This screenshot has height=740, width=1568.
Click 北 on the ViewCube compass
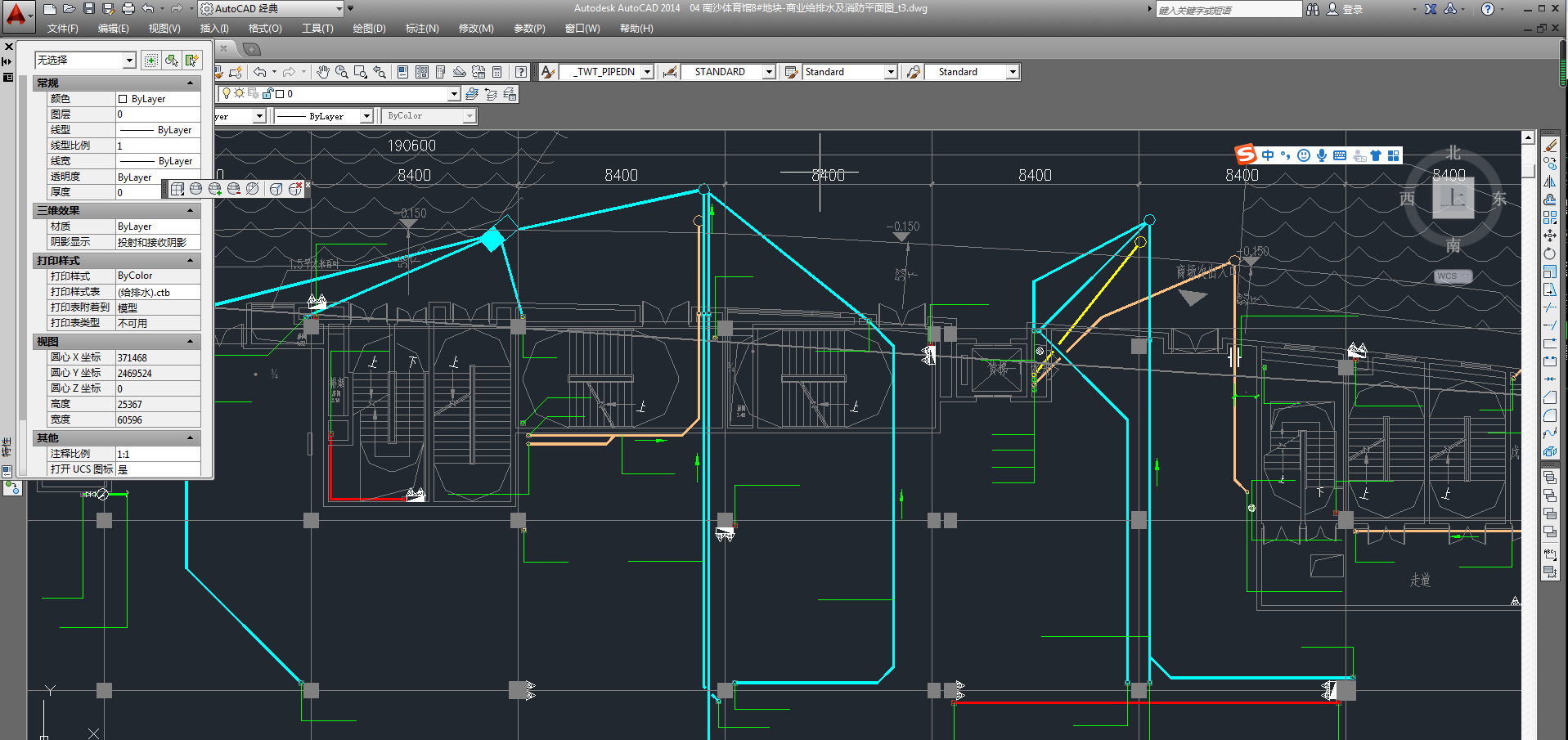coord(1453,153)
